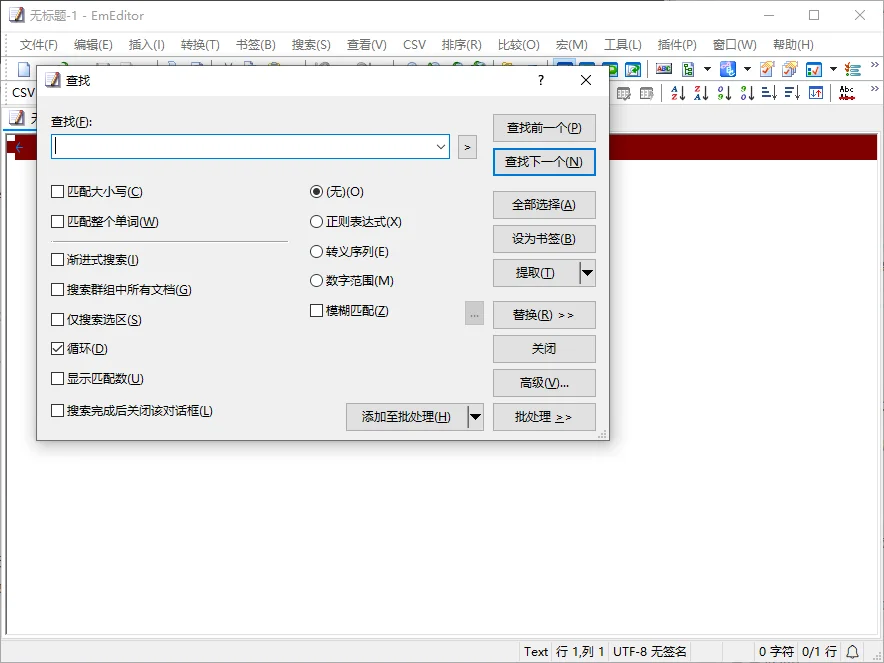Viewport: 884px width, 663px height.
Task: Sort A to Z ascending
Action: (678, 93)
